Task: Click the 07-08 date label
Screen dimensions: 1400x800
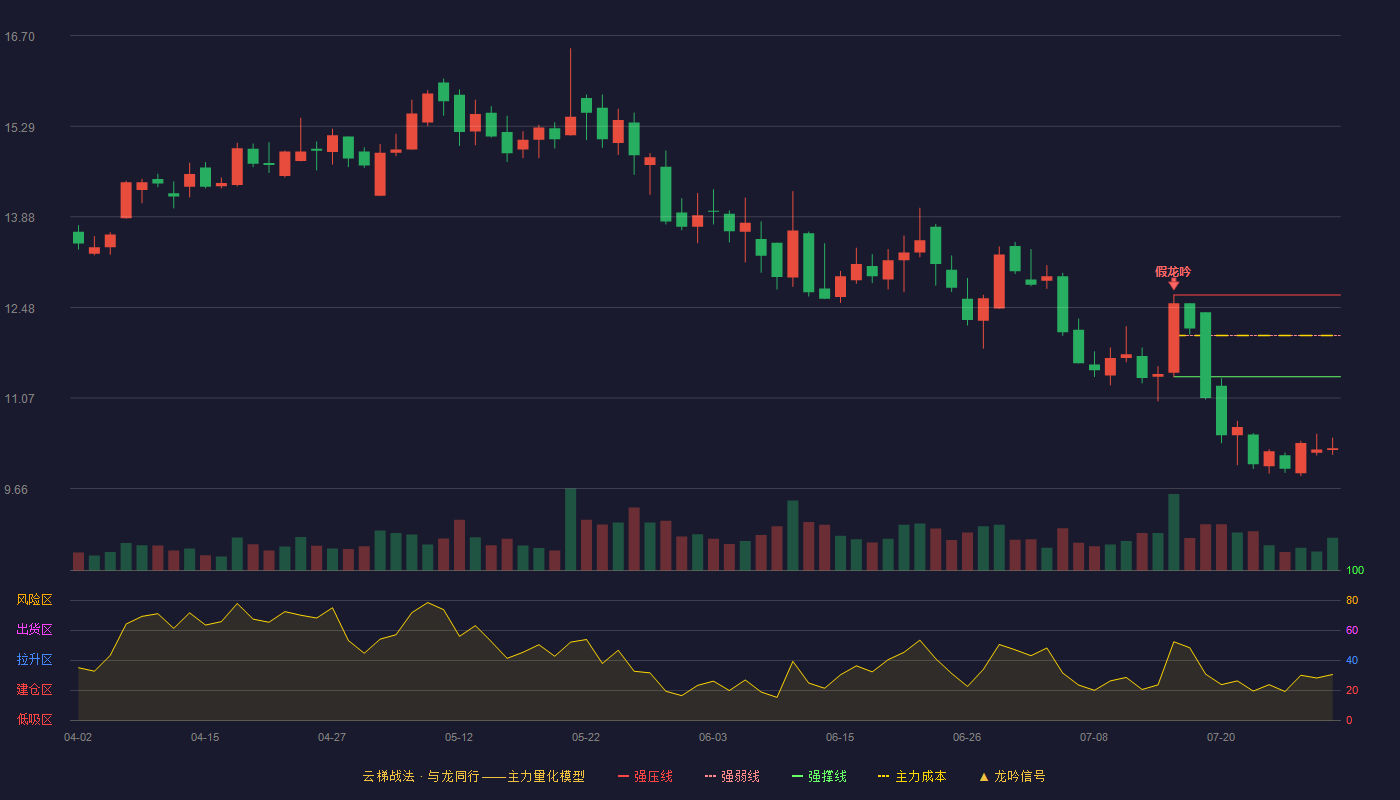Action: pos(1094,737)
